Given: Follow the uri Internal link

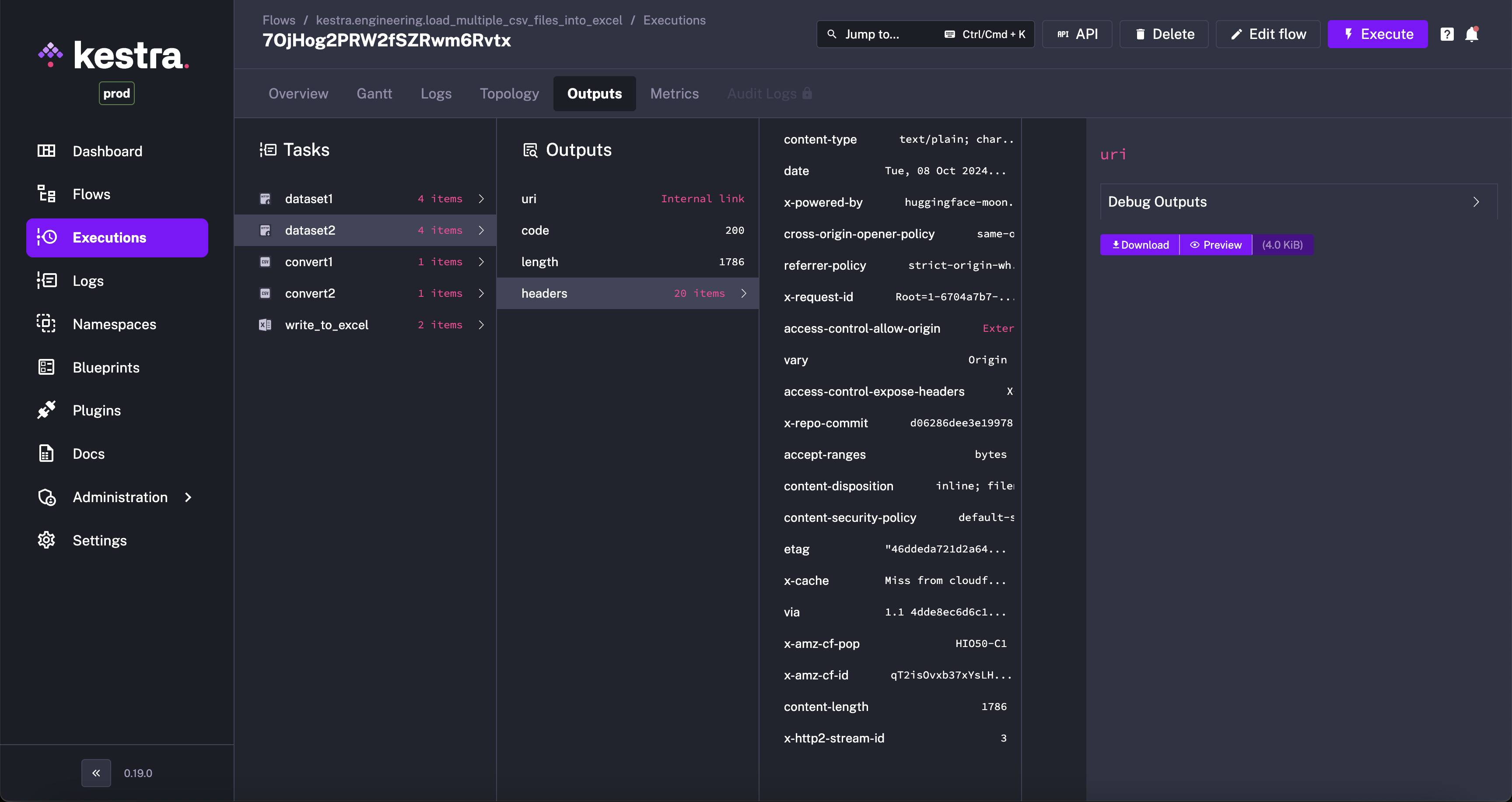Looking at the screenshot, I should coord(702,198).
